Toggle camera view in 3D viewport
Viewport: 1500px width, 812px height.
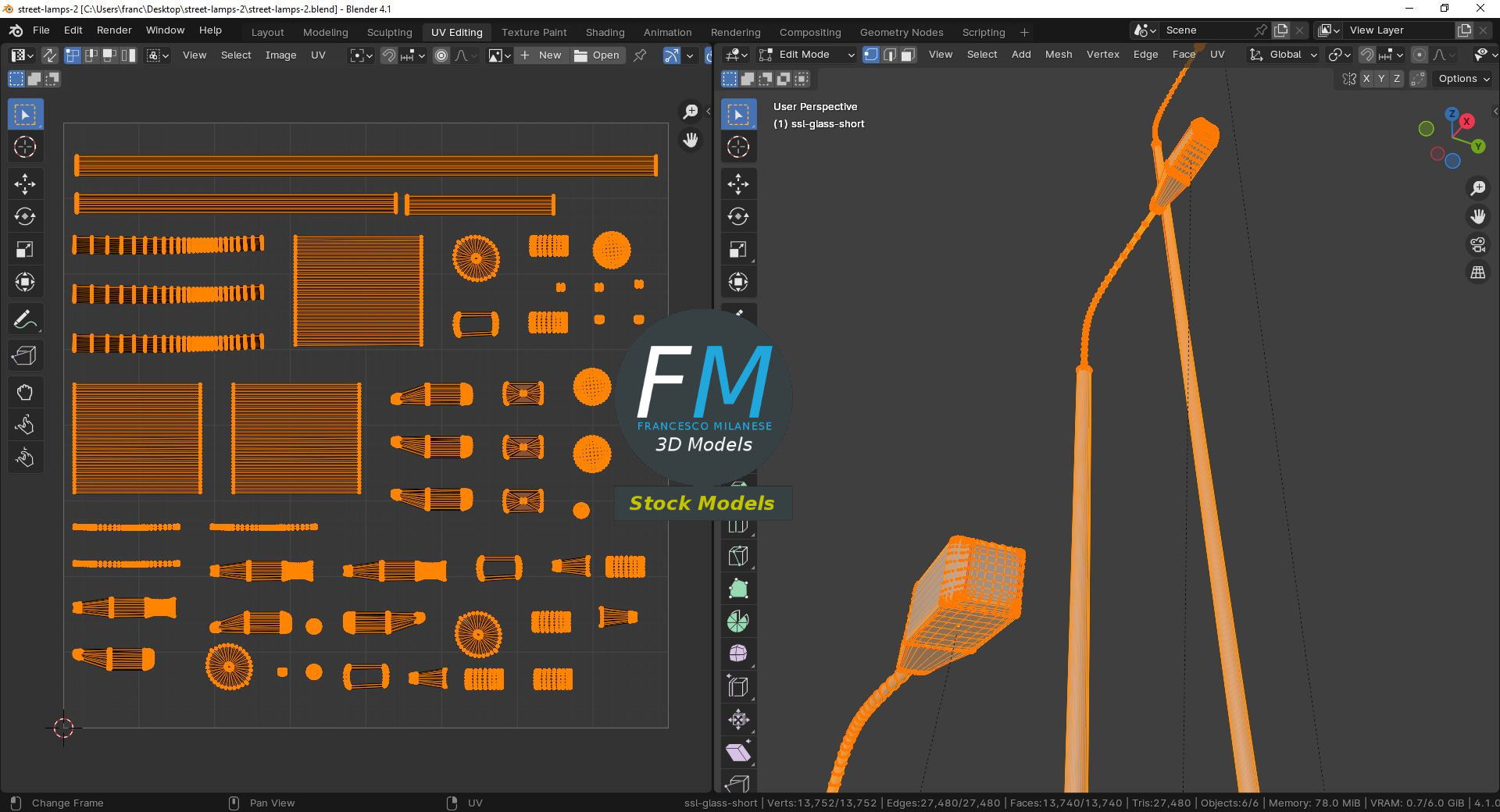1478,245
